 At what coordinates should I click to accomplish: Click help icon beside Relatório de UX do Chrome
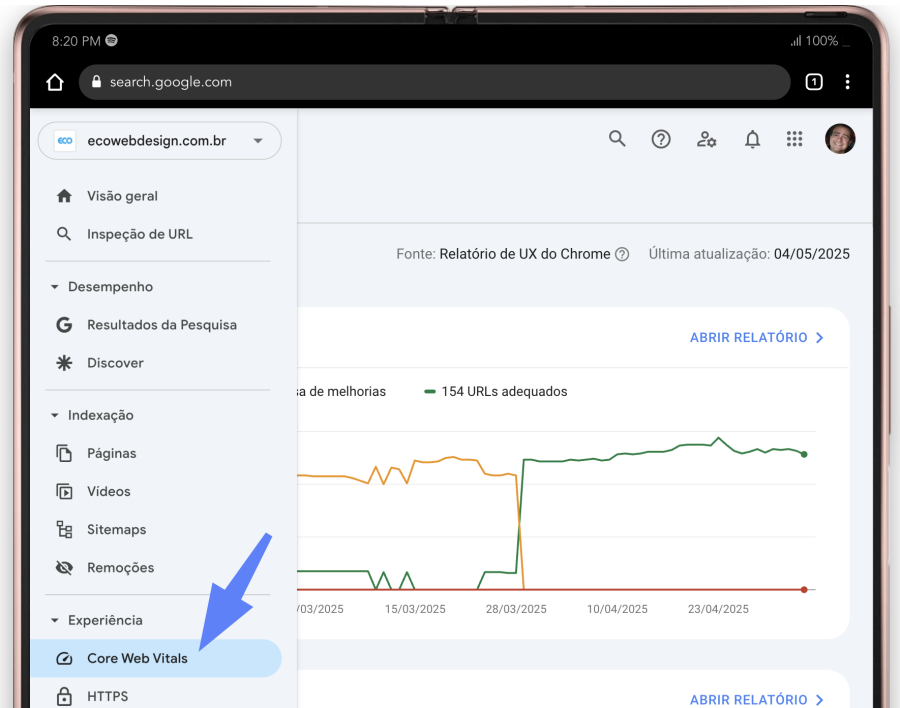click(622, 254)
